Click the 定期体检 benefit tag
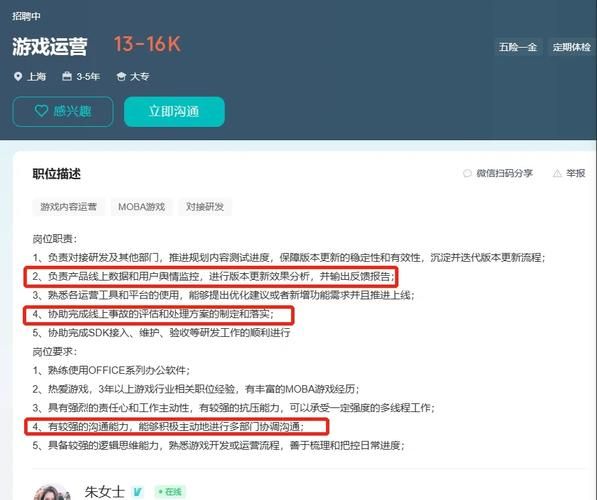Viewport: 597px width, 500px height. (571, 47)
